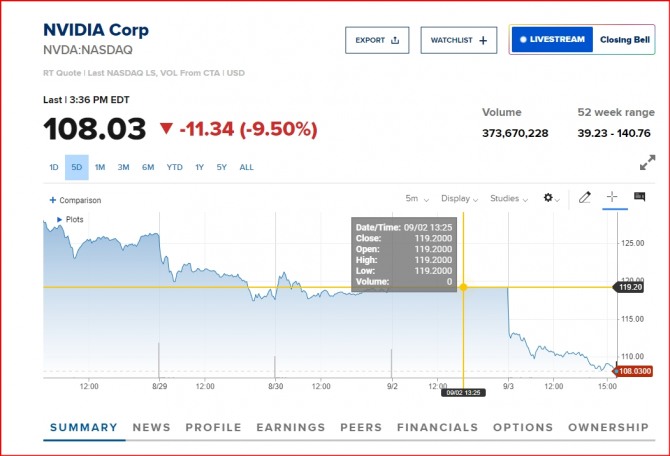Image resolution: width=670 pixels, height=456 pixels.
Task: Switch chart range to 1M
Action: pyautogui.click(x=99, y=167)
